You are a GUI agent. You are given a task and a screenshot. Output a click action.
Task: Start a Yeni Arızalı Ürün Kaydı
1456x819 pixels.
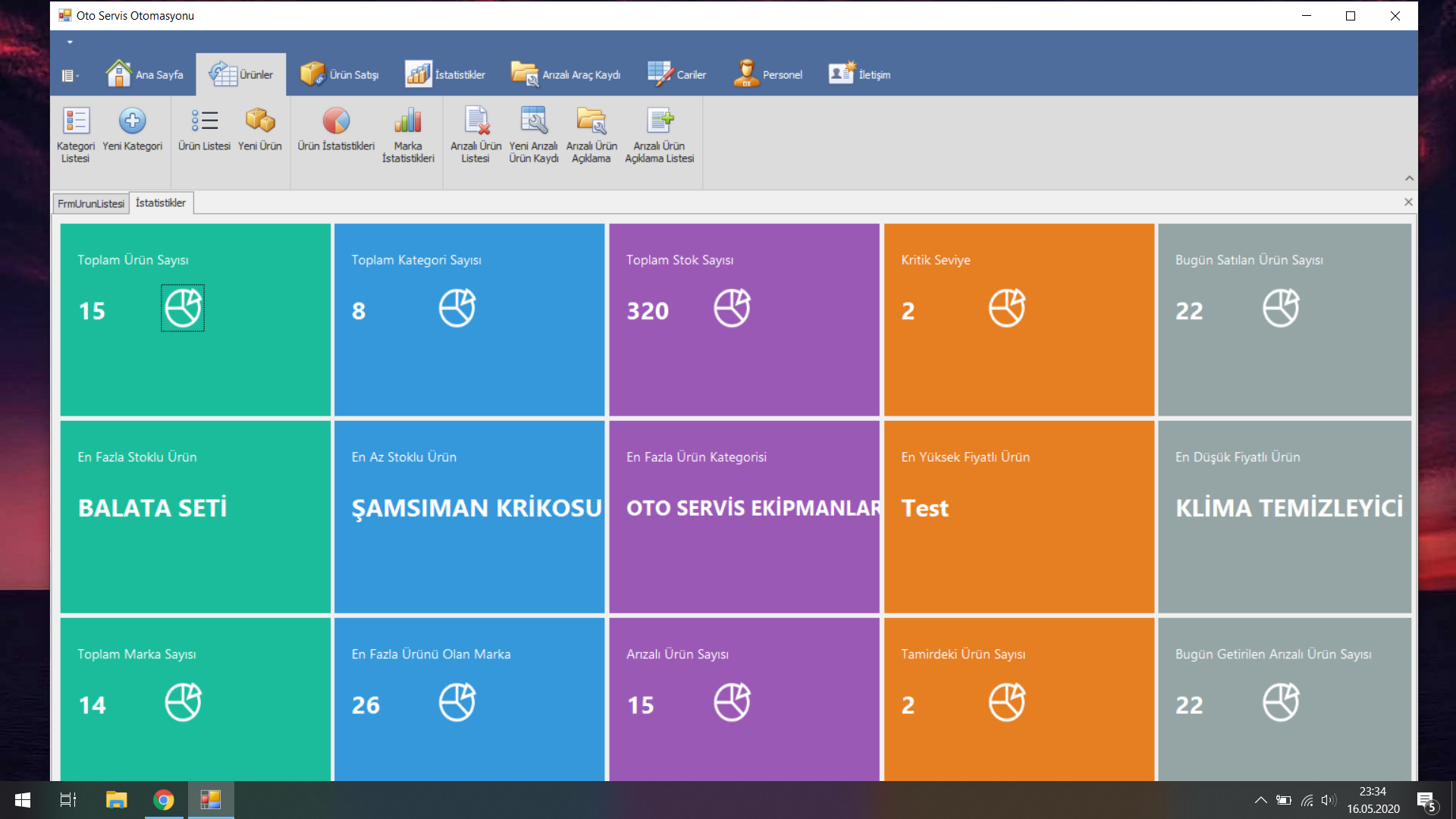point(533,135)
